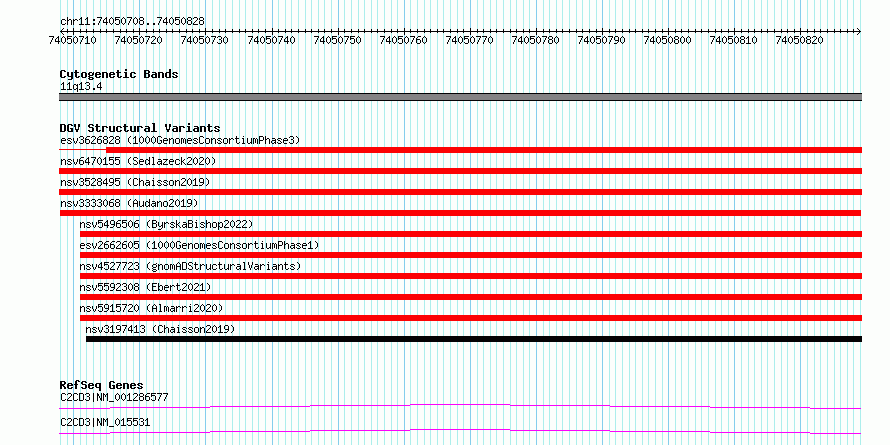890x445 pixels.
Task: Click the chr11:74050708..74050828 region label
Action: click(x=132, y=21)
